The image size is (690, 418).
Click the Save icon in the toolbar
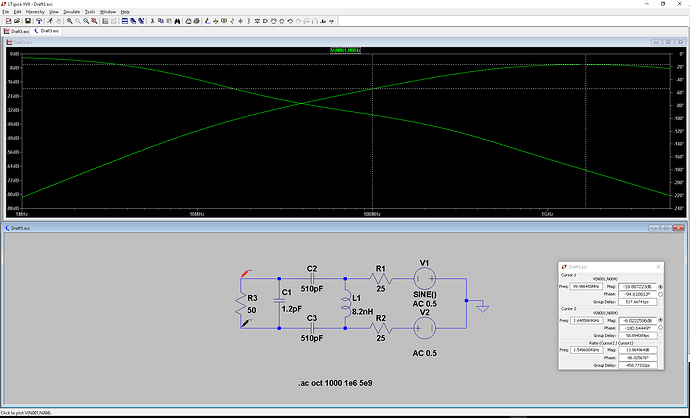[28, 19]
